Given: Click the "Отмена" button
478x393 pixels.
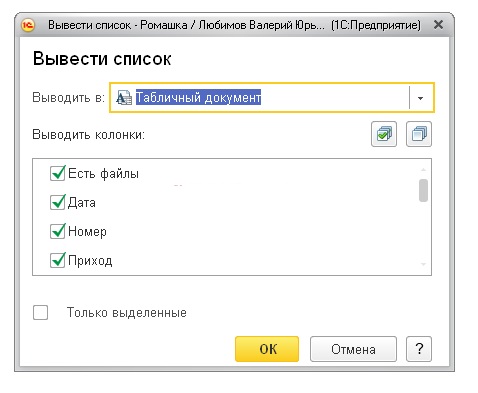Looking at the screenshot, I should pyautogui.click(x=353, y=349).
